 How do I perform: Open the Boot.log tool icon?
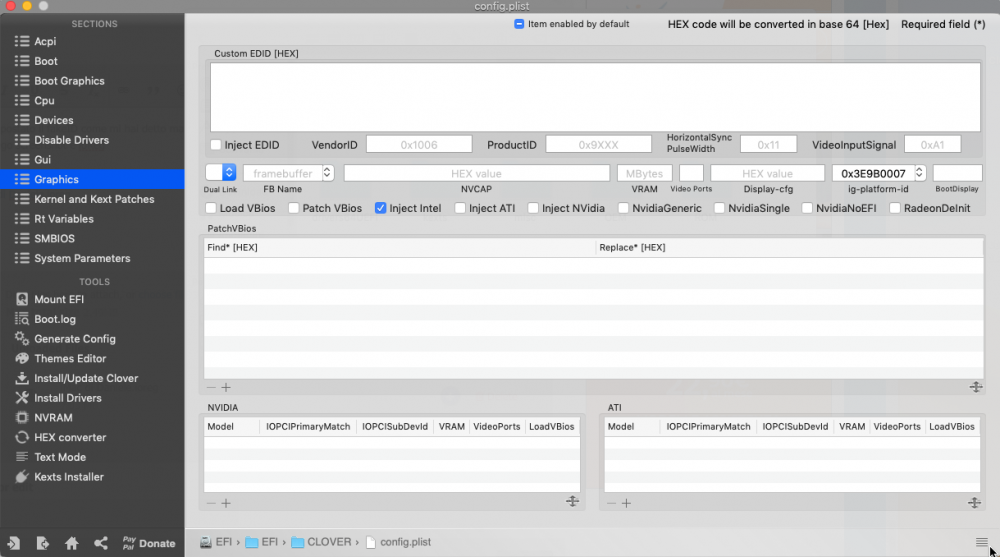pos(22,319)
